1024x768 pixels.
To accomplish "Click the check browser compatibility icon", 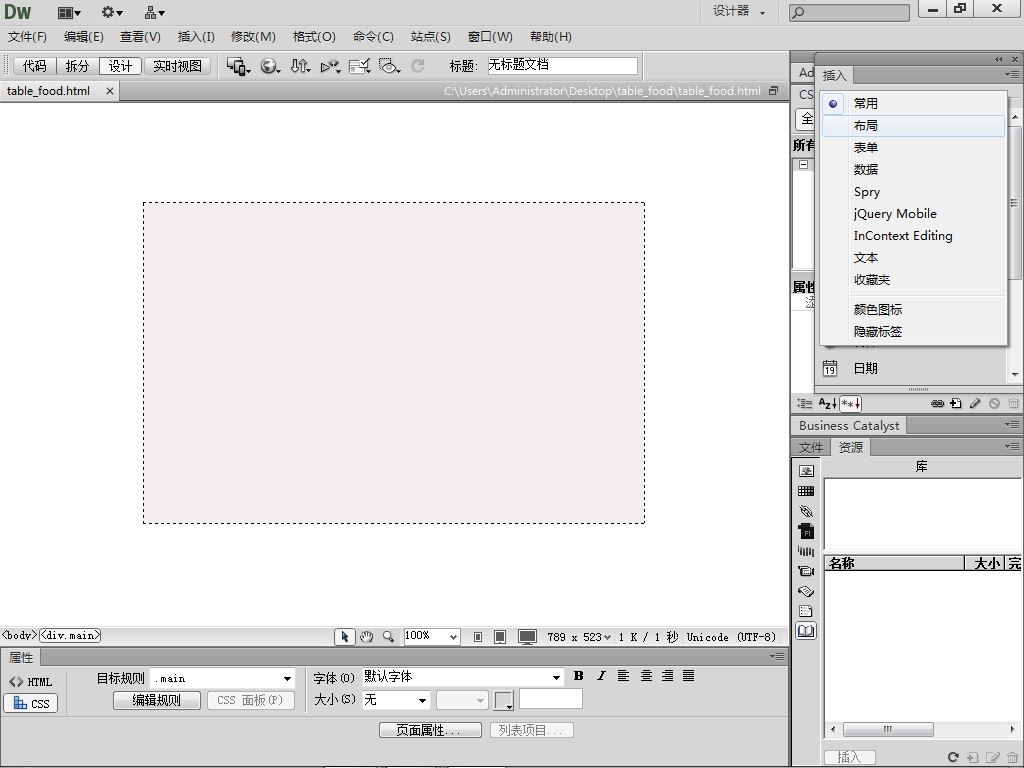I will pos(360,66).
